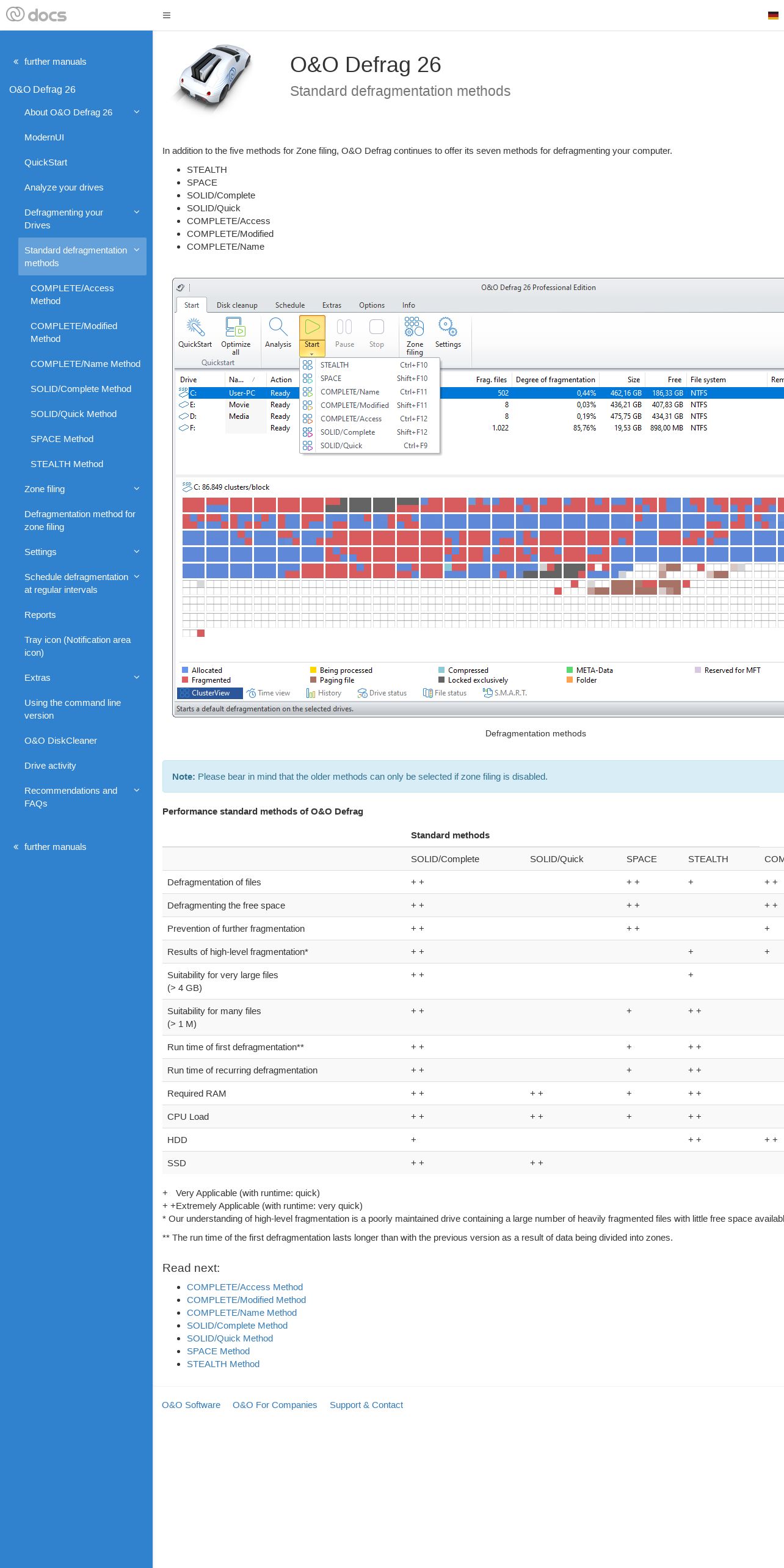Image resolution: width=784 pixels, height=1568 pixels.
Task: Open the ModernUI sidebar page
Action: click(x=44, y=137)
